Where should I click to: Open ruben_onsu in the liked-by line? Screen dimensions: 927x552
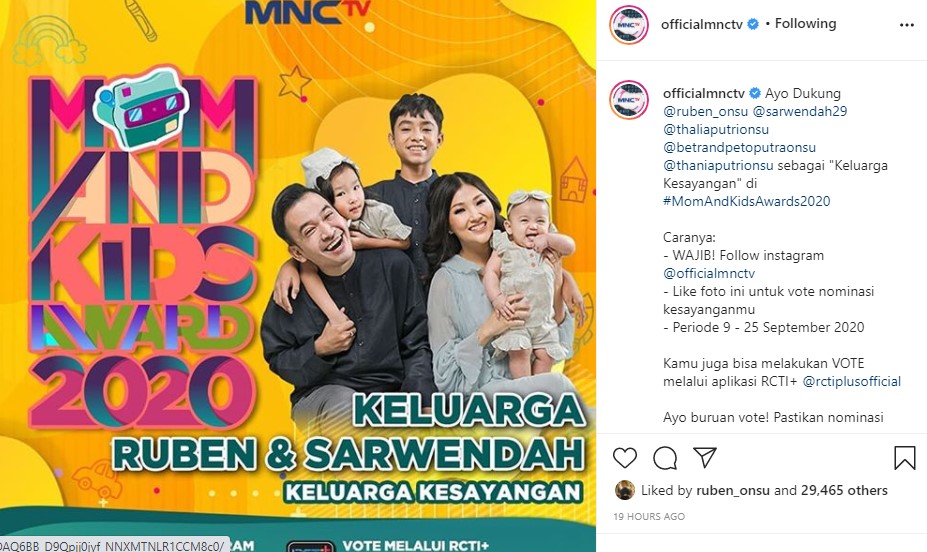coord(733,491)
